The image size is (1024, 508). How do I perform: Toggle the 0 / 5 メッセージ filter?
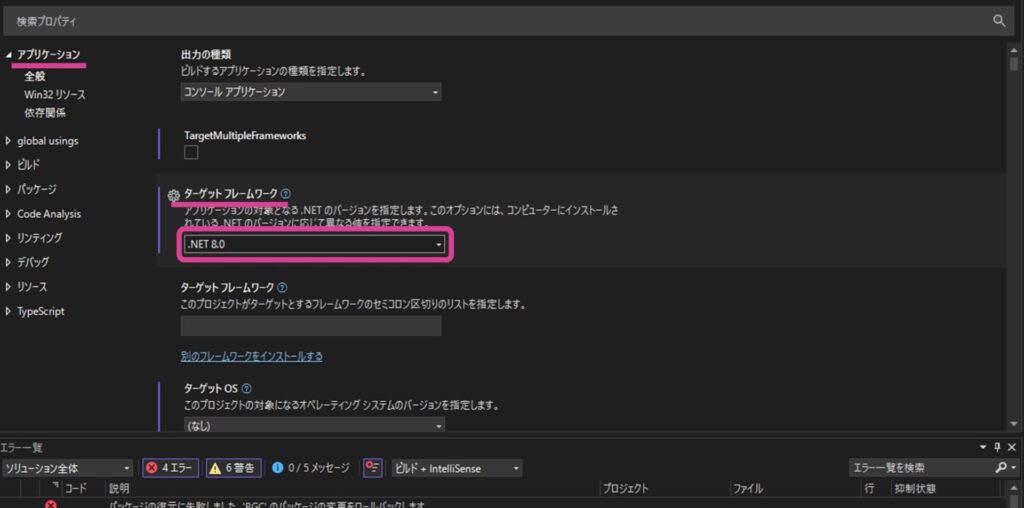click(310, 468)
